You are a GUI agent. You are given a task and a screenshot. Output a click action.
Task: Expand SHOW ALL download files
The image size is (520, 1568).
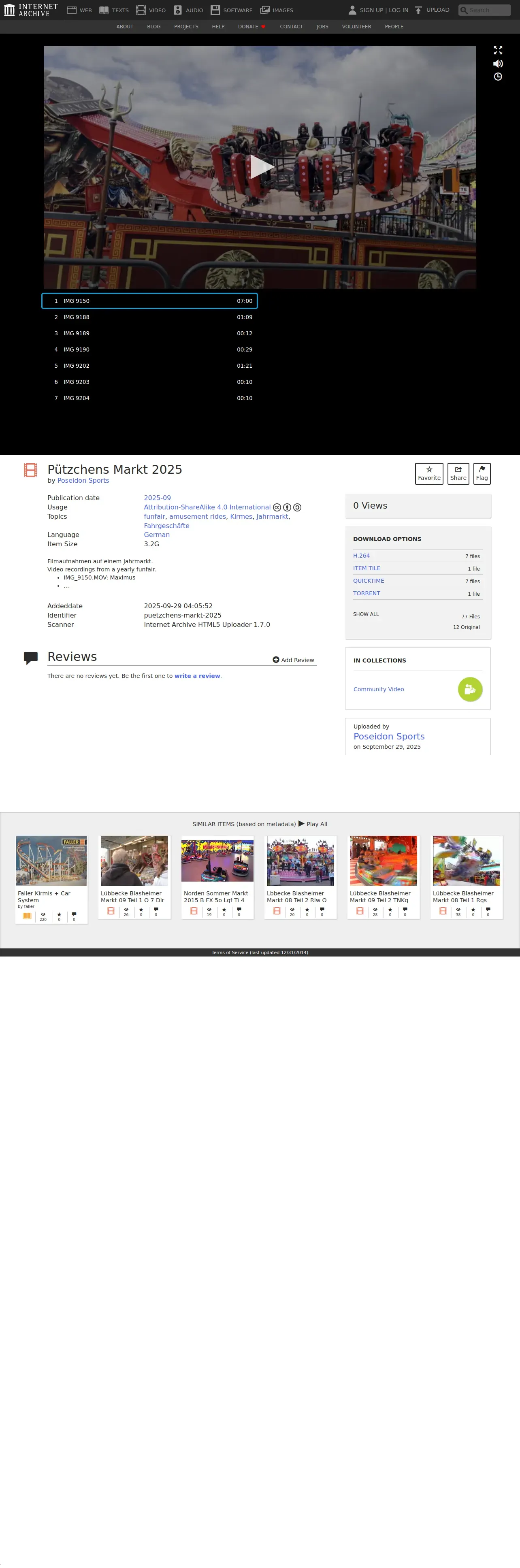[366, 614]
